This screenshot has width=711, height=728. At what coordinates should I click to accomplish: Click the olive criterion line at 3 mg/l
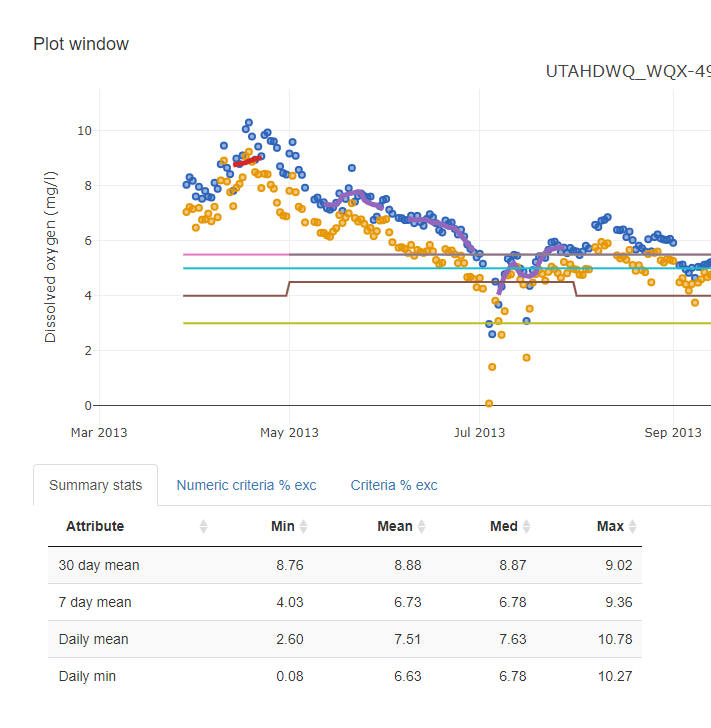point(400,323)
